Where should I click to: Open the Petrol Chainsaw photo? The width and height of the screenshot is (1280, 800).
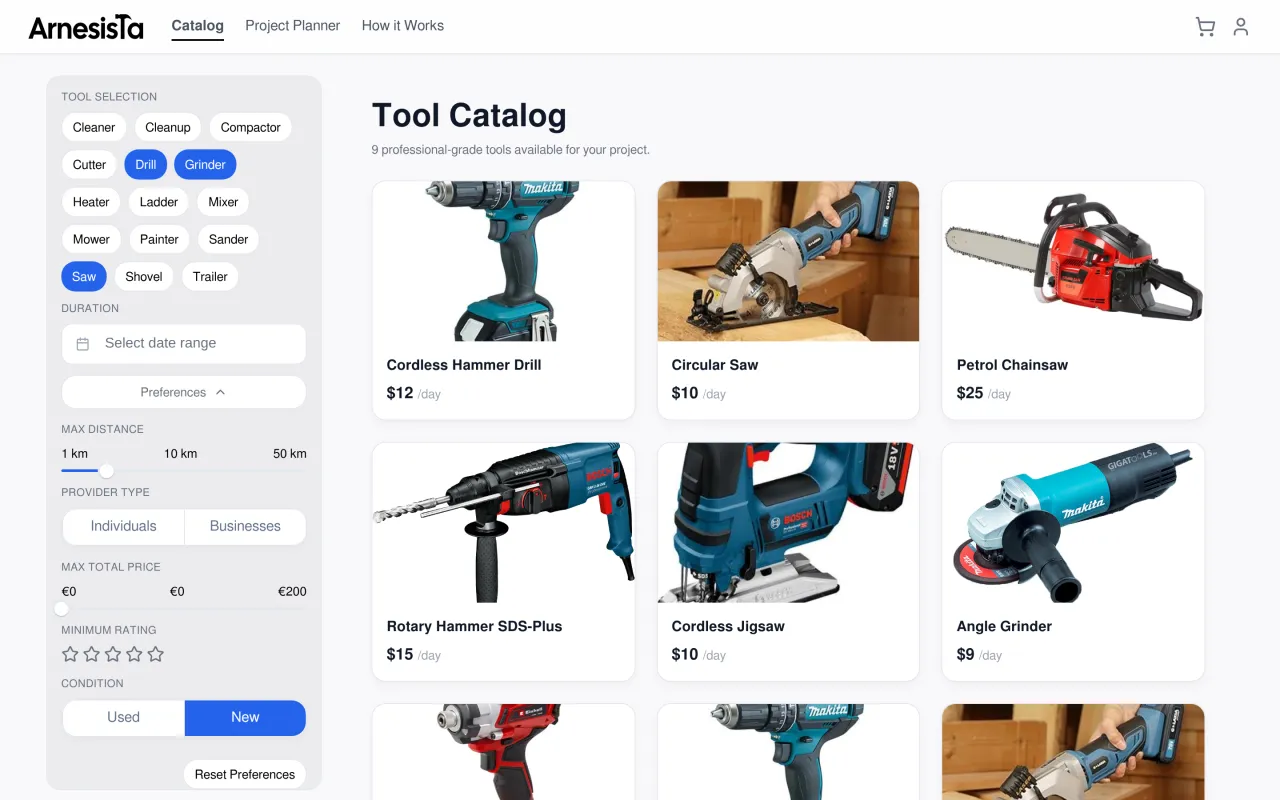[1073, 261]
